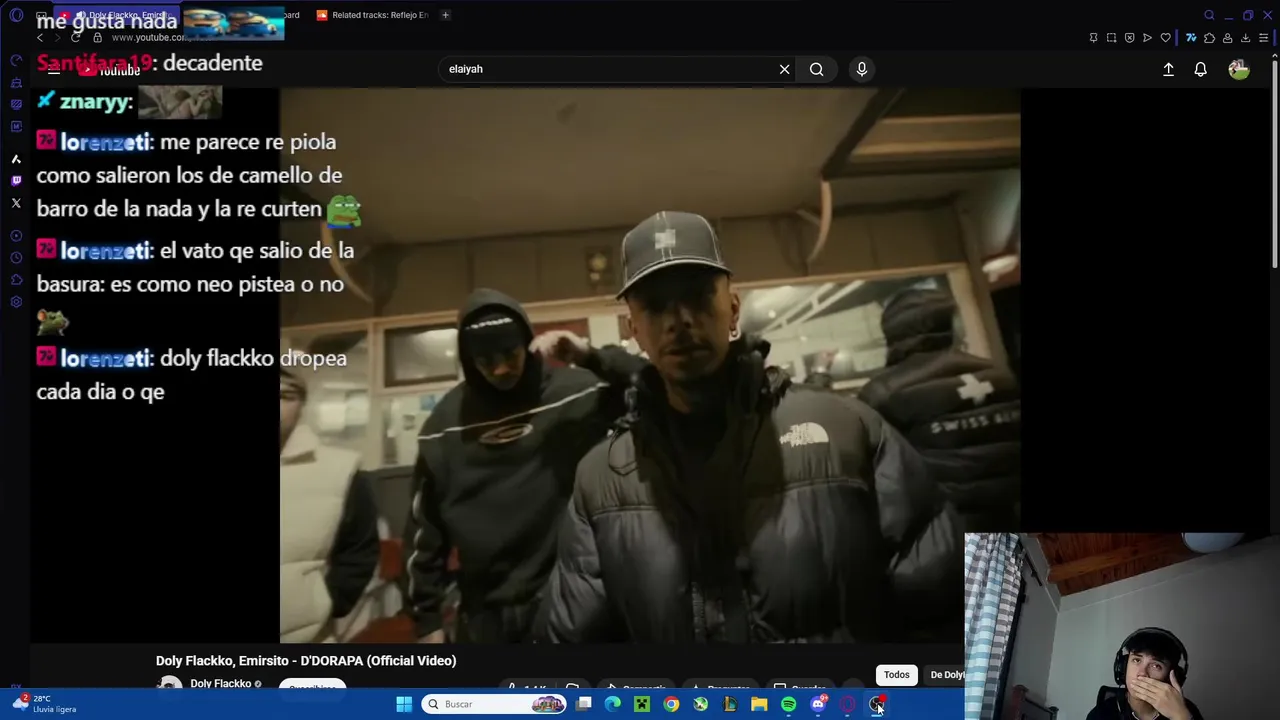Open the browser downloads icon
Screen dimensions: 1280x720
point(1245,38)
